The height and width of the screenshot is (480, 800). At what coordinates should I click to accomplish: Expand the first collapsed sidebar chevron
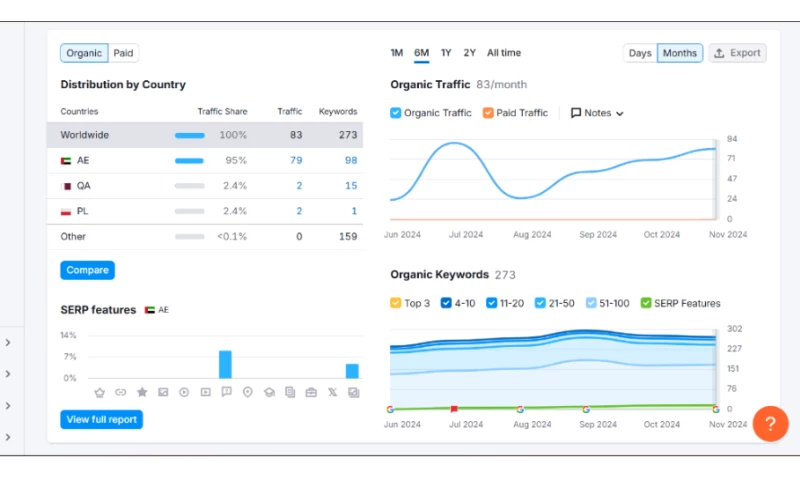pyautogui.click(x=8, y=343)
